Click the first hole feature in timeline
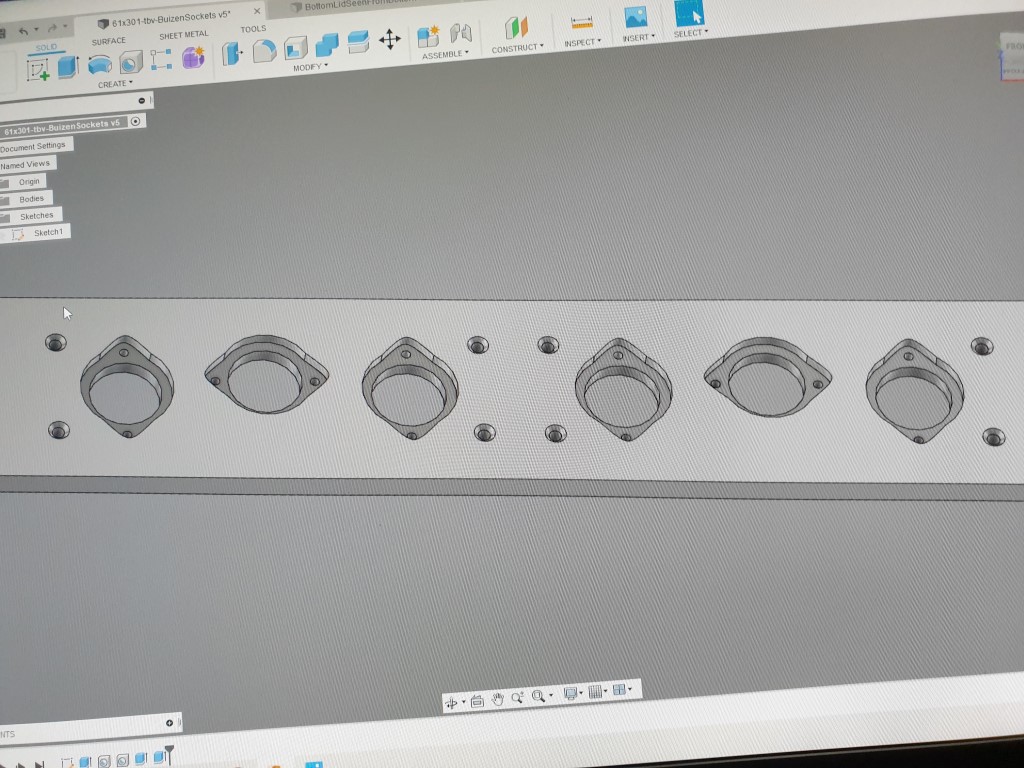 coord(104,761)
